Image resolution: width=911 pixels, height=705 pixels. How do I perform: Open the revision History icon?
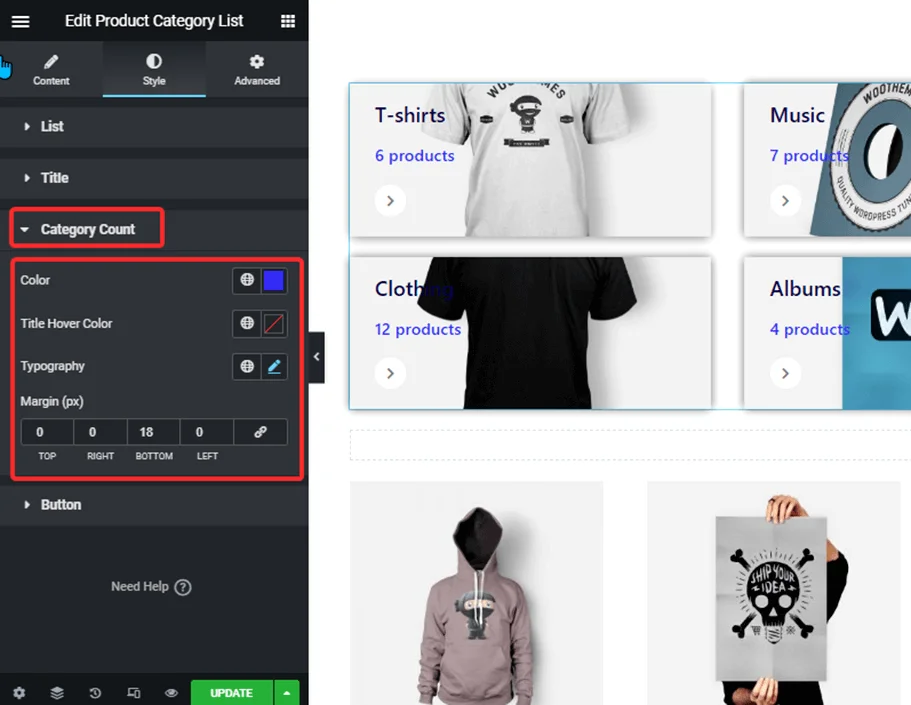[x=95, y=692]
